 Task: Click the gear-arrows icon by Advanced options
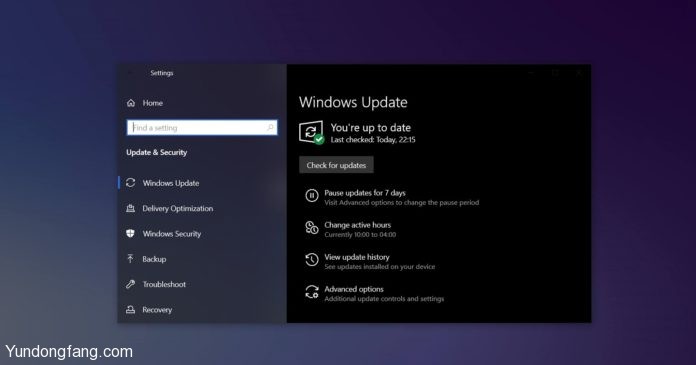(x=312, y=292)
